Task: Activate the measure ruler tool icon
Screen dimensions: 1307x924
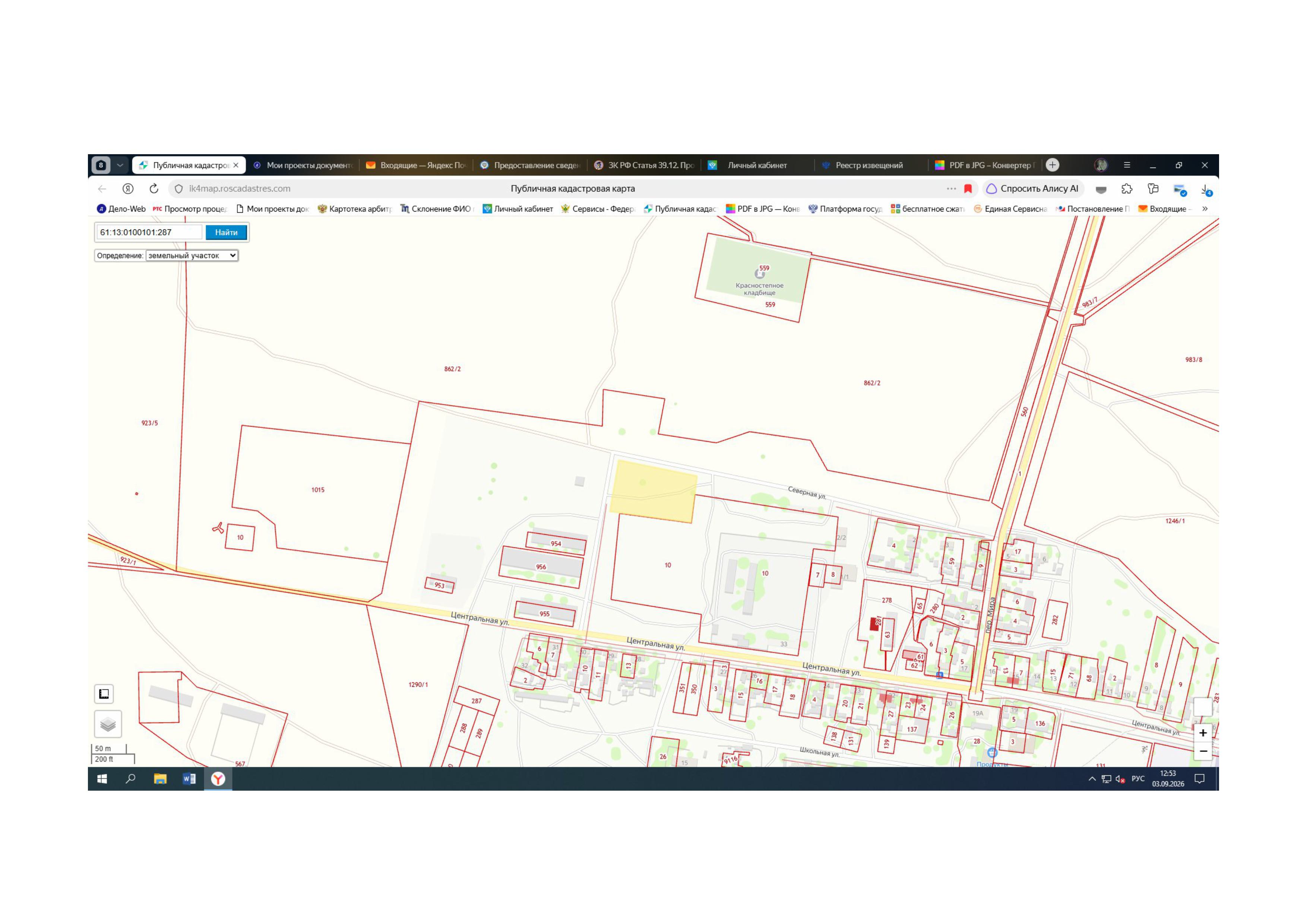Action: [104, 694]
